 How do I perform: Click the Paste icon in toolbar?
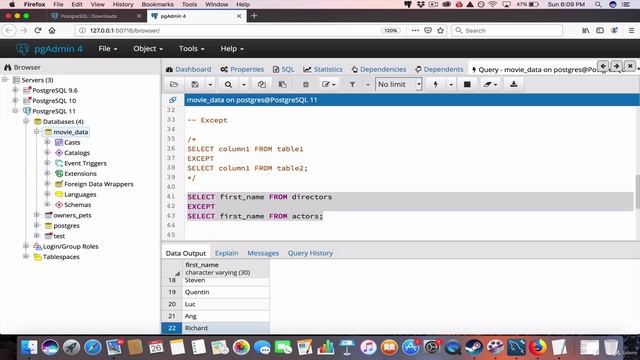coord(282,84)
